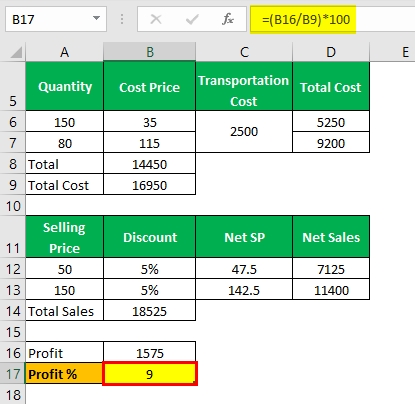Click the Cost Price header cell
The image size is (415, 404).
coord(150,86)
